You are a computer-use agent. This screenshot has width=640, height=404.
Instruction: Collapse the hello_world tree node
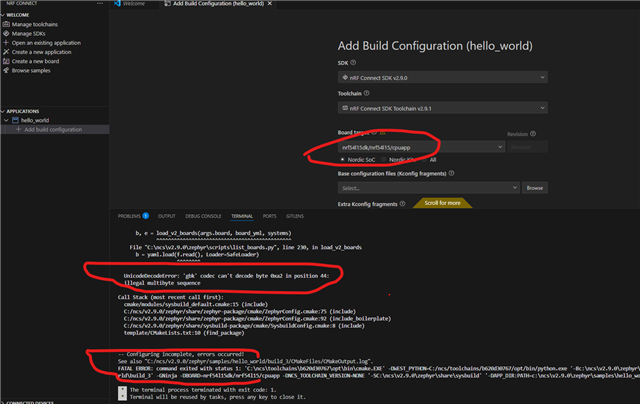click(6, 120)
